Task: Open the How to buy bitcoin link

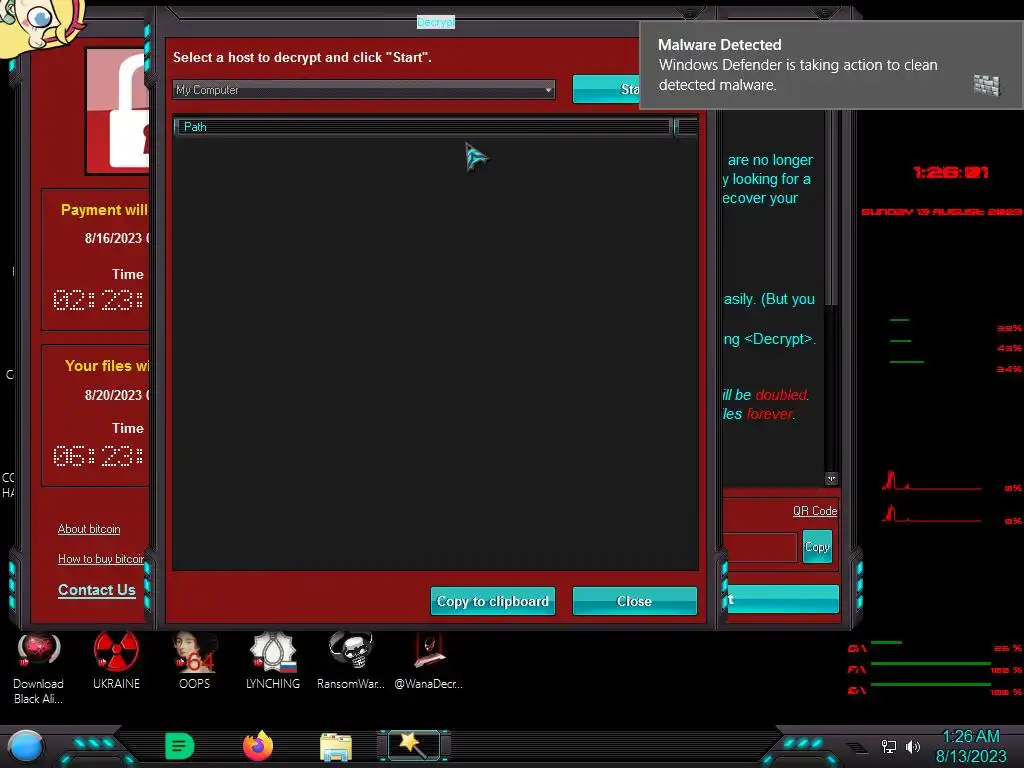Action: 101,559
